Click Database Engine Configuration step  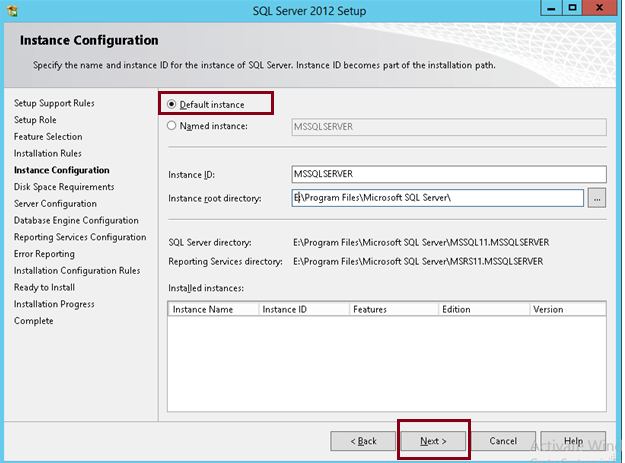coord(76,220)
